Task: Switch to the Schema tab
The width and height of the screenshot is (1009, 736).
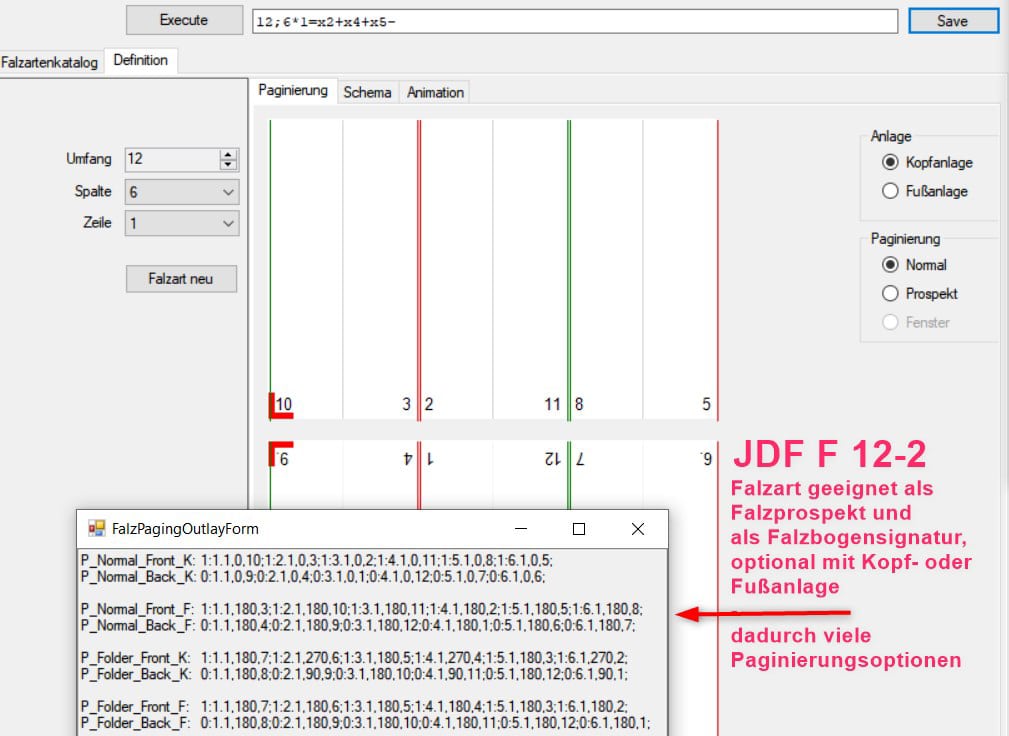Action: [367, 92]
